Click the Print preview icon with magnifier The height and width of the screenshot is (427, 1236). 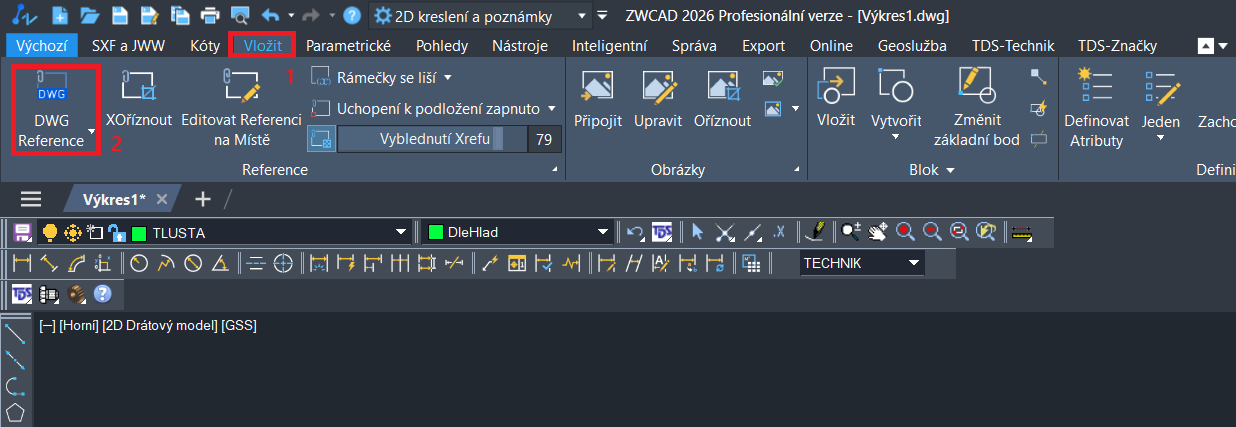[240, 15]
